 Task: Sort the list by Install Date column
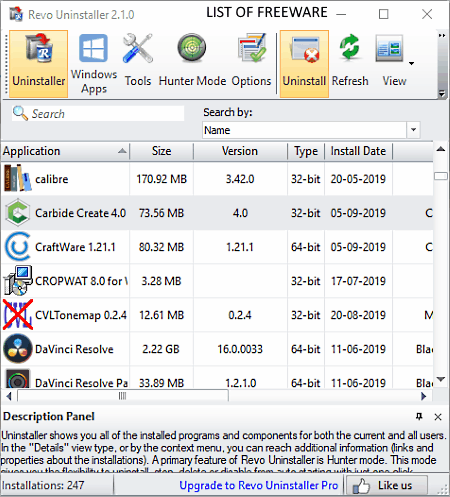(x=358, y=151)
